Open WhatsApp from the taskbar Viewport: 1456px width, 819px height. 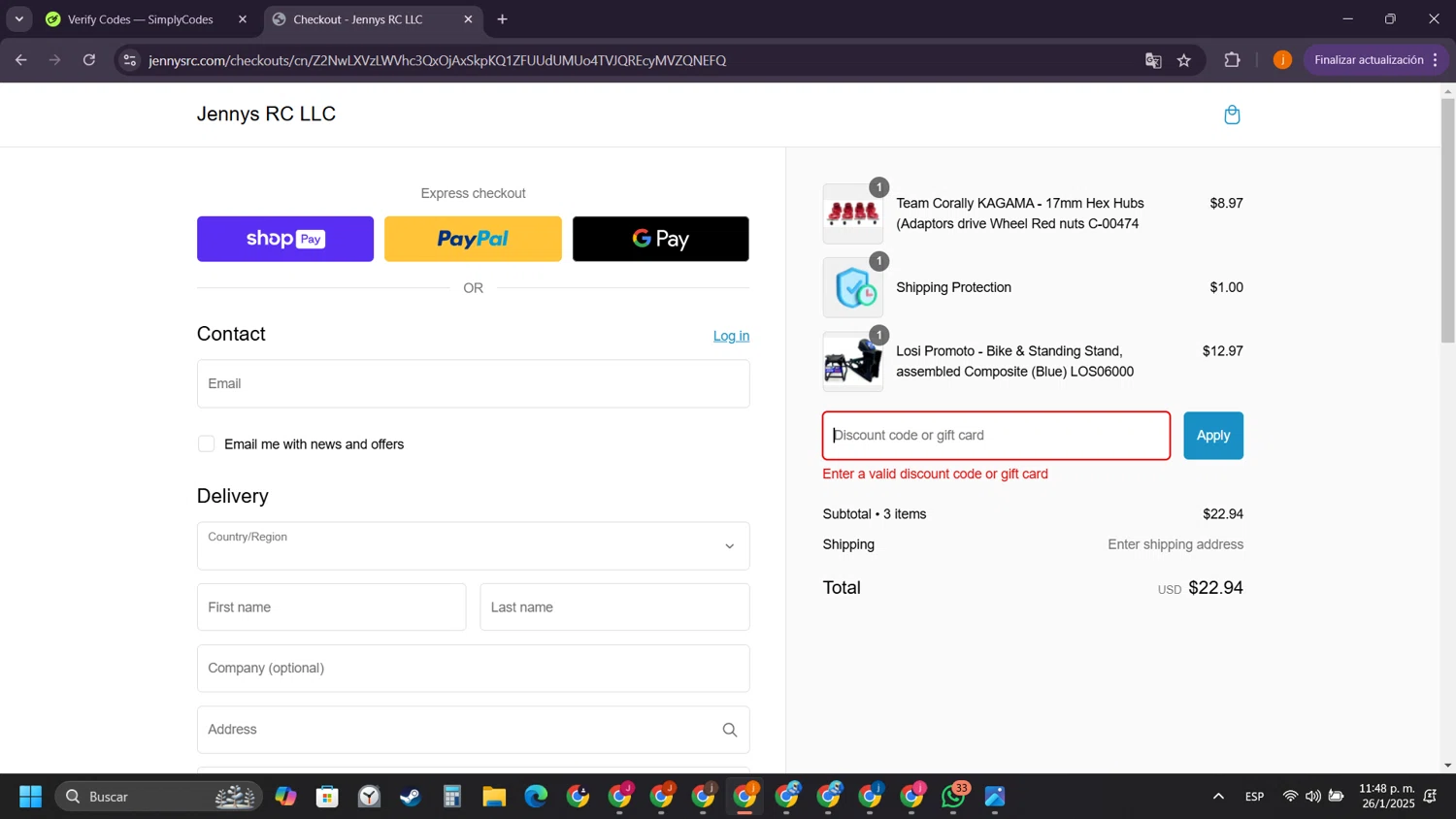coord(954,797)
